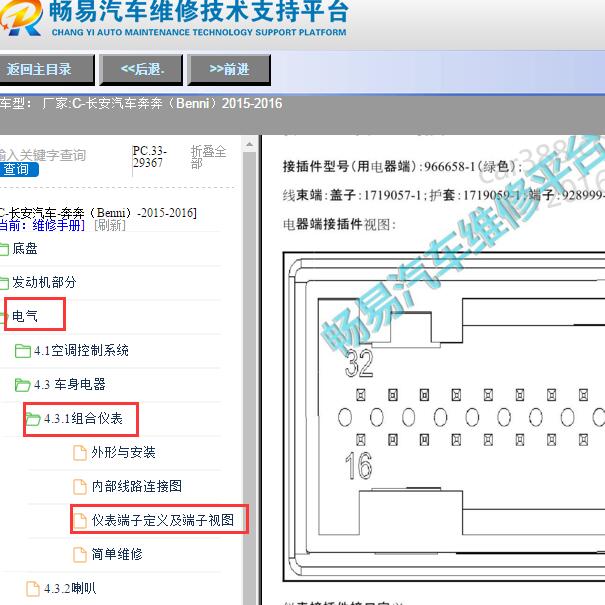Screen dimensions: 605x605
Task: Click the folder icon beside 底盘
Action: coord(4,249)
